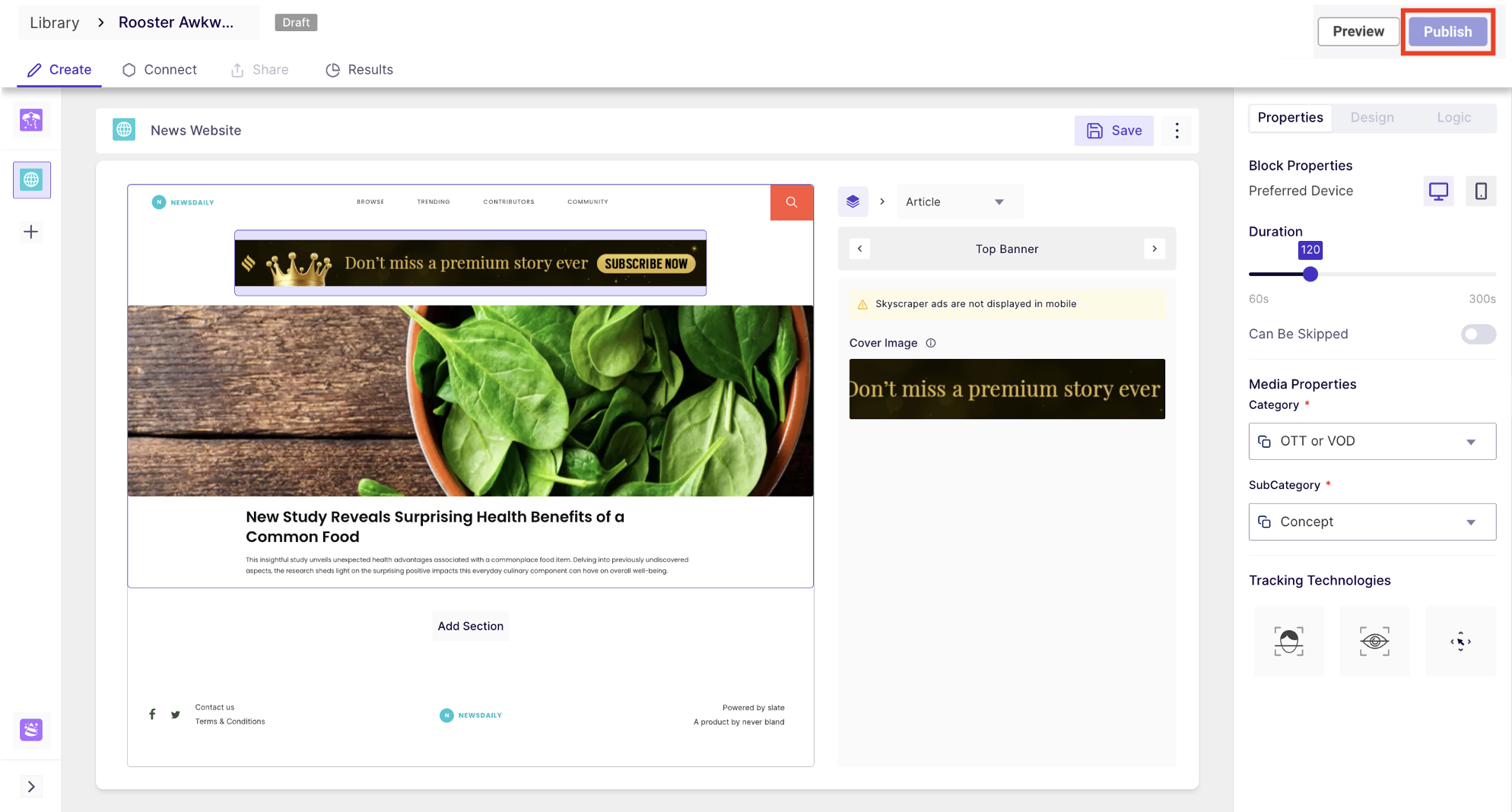Click the Add Section button

[x=470, y=626]
